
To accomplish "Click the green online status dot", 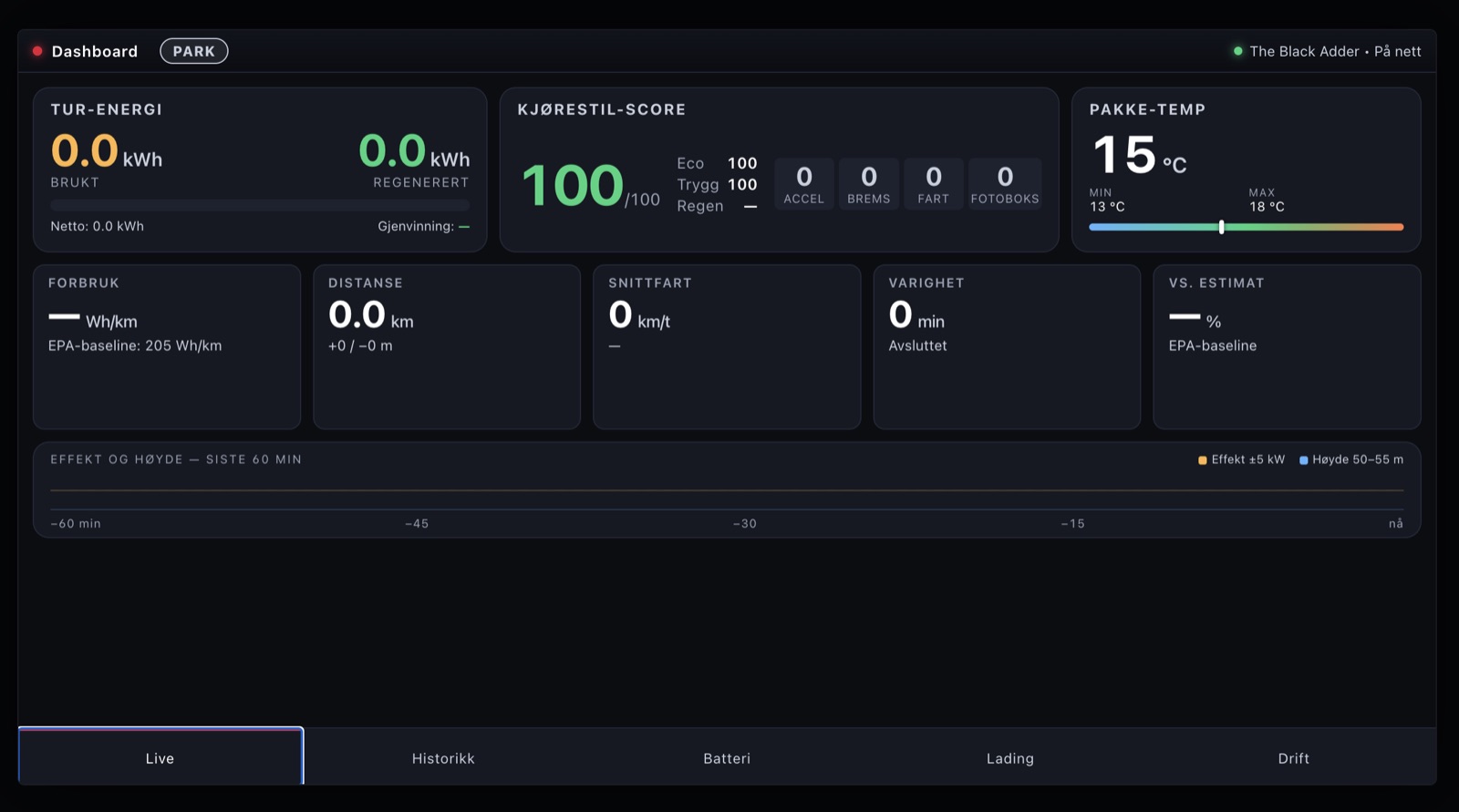I will [x=1237, y=51].
